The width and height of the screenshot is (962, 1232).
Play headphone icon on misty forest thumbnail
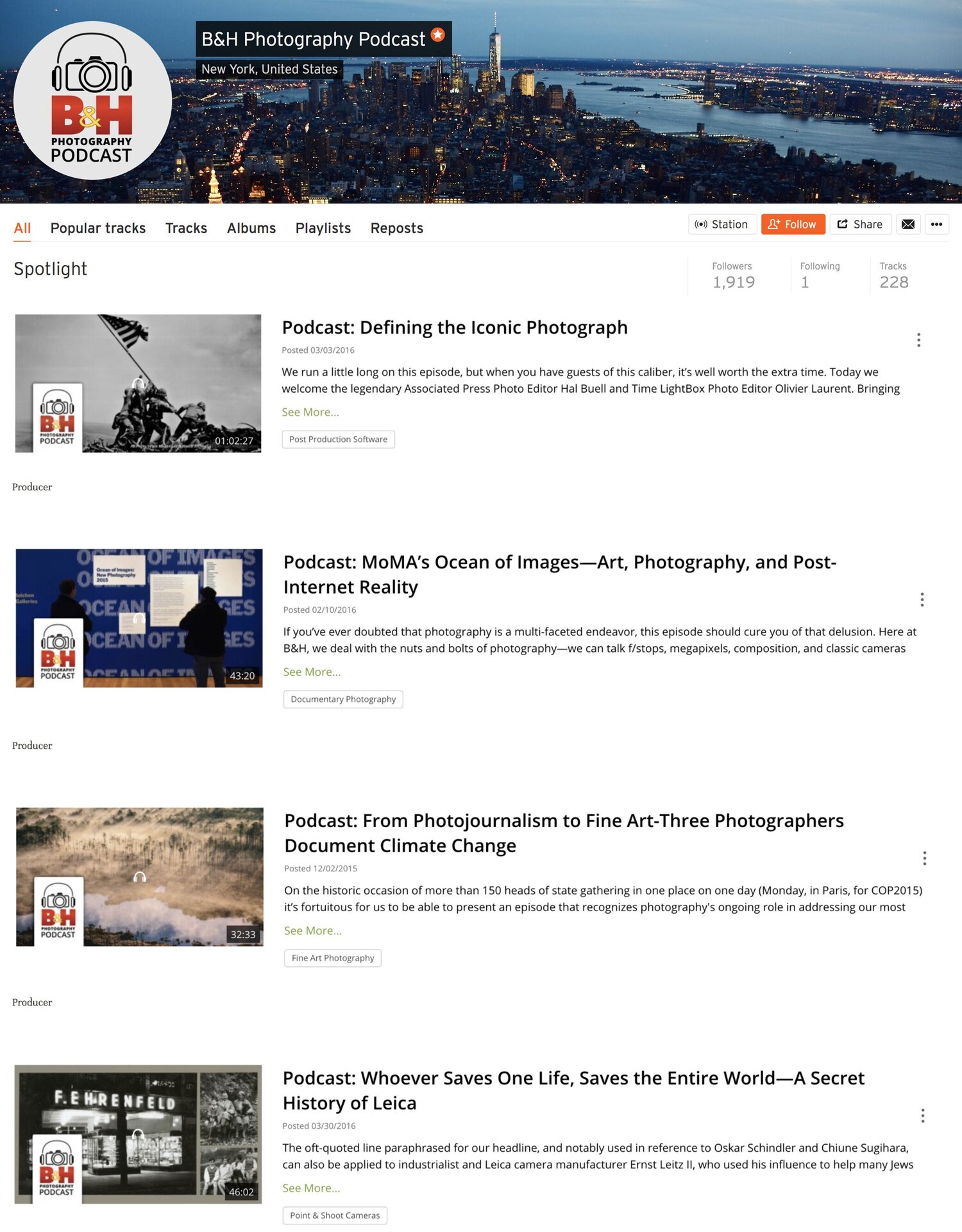point(140,877)
